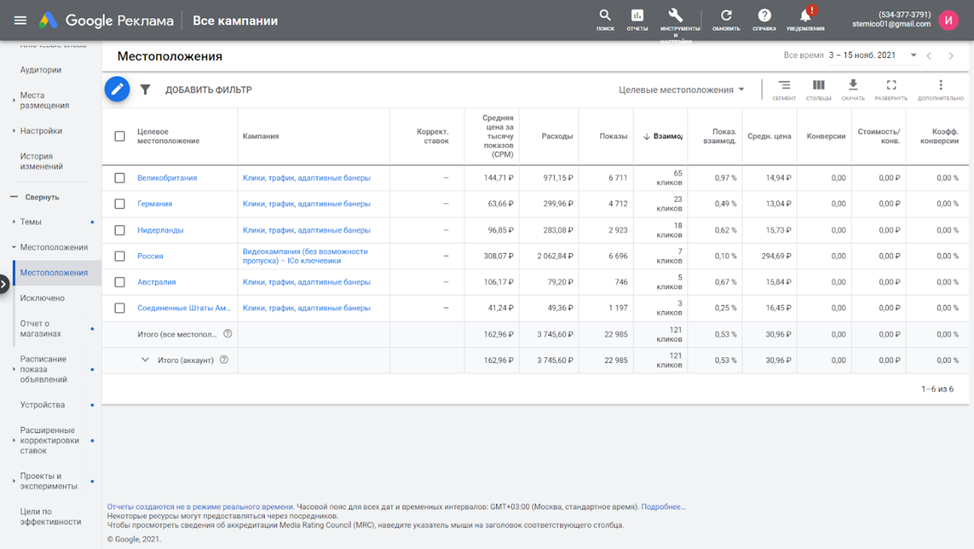Open the hamburger main menu

point(20,20)
